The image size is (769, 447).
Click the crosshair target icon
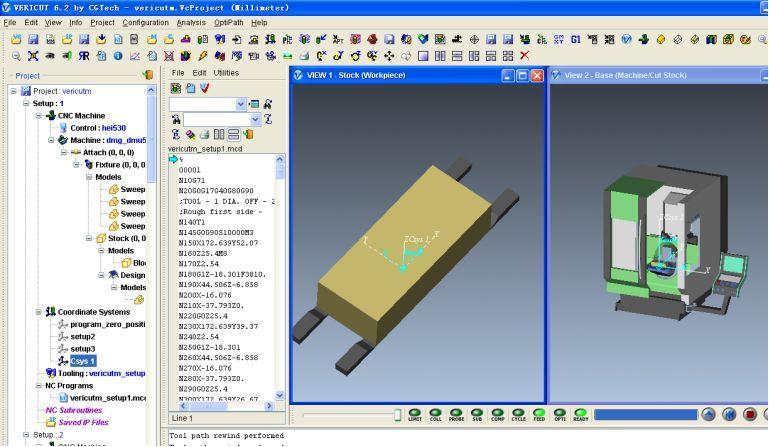tap(474, 39)
